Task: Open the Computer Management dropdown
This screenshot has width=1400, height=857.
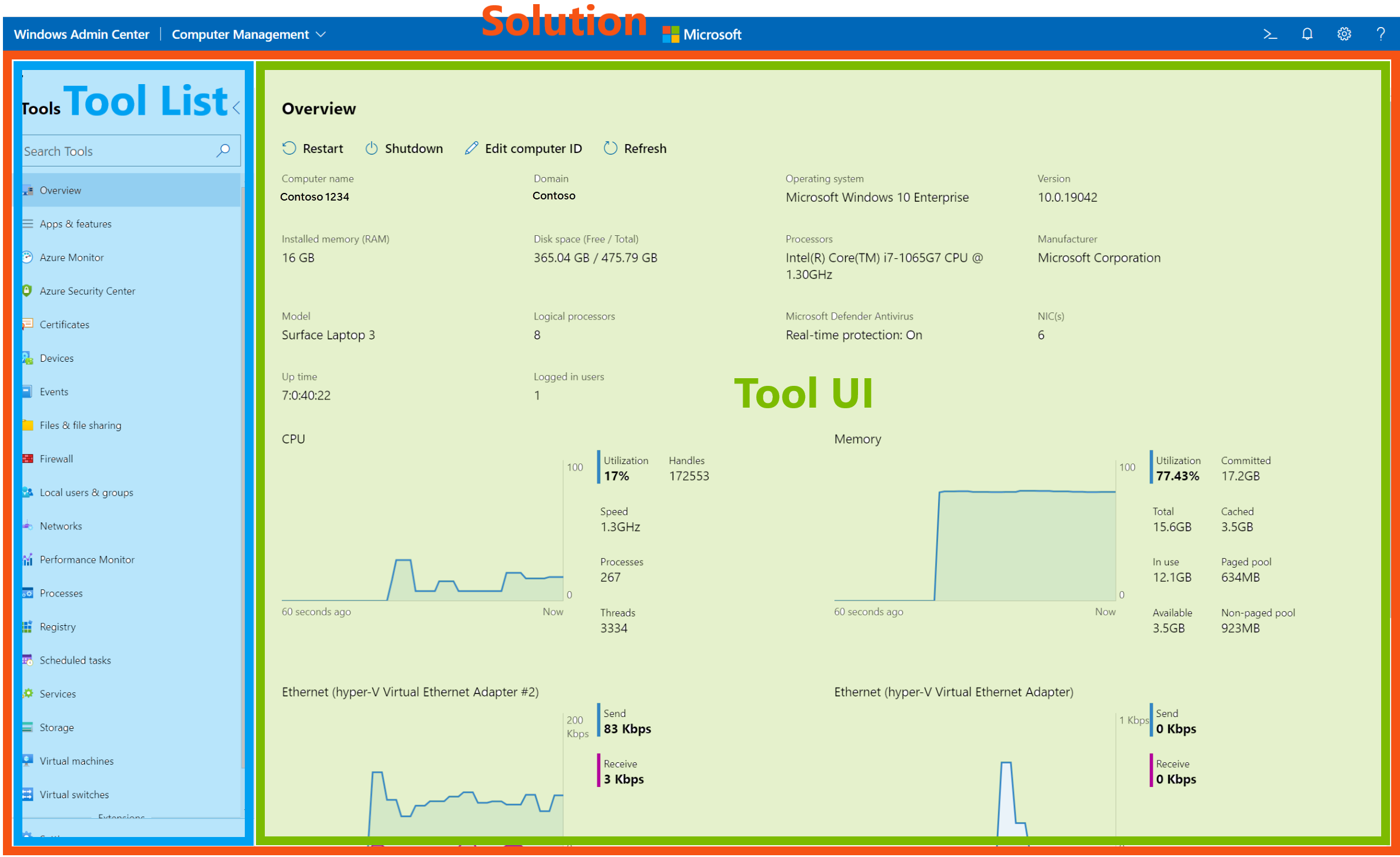Action: [x=247, y=33]
